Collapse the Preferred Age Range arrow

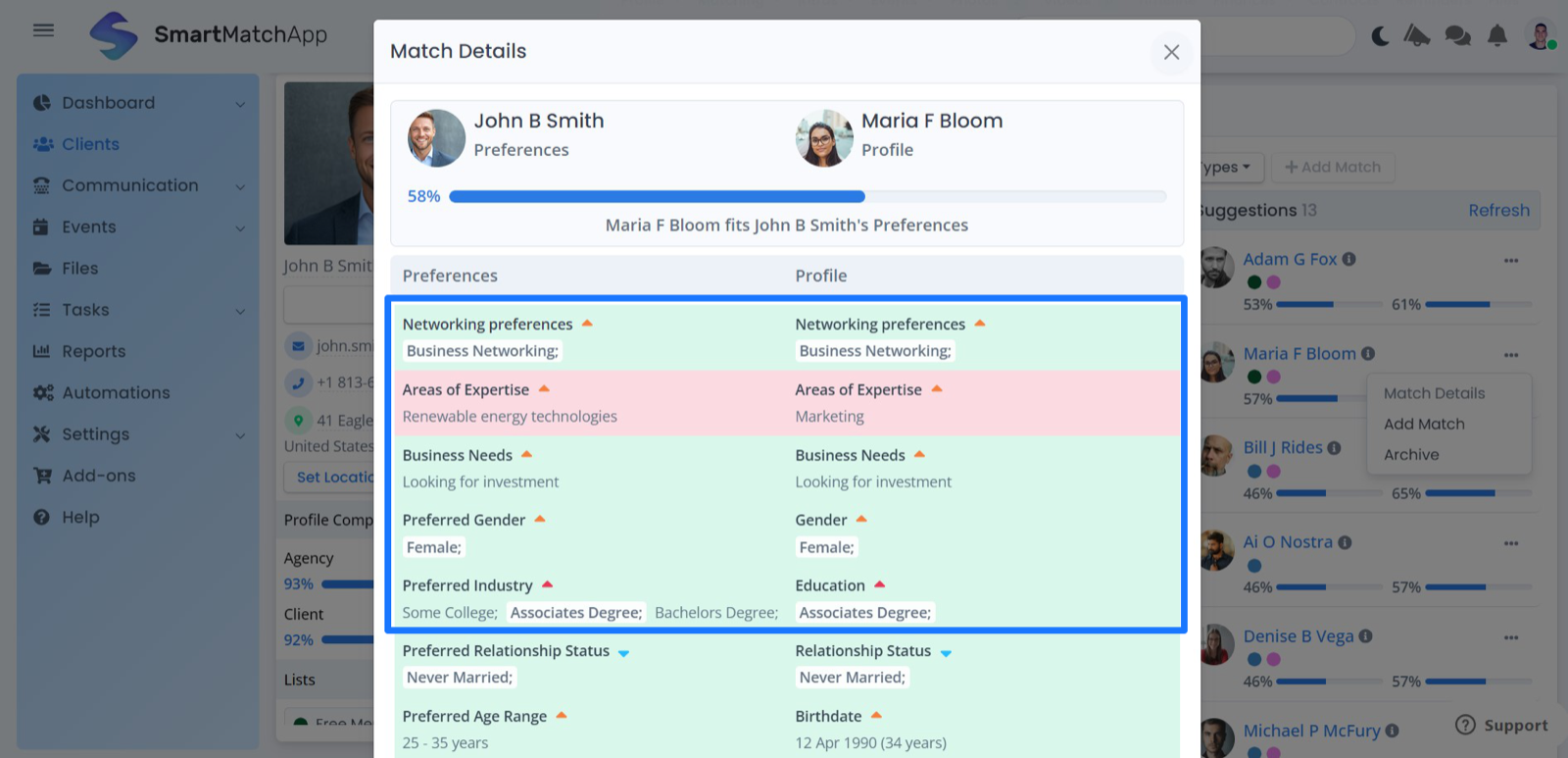[562, 715]
